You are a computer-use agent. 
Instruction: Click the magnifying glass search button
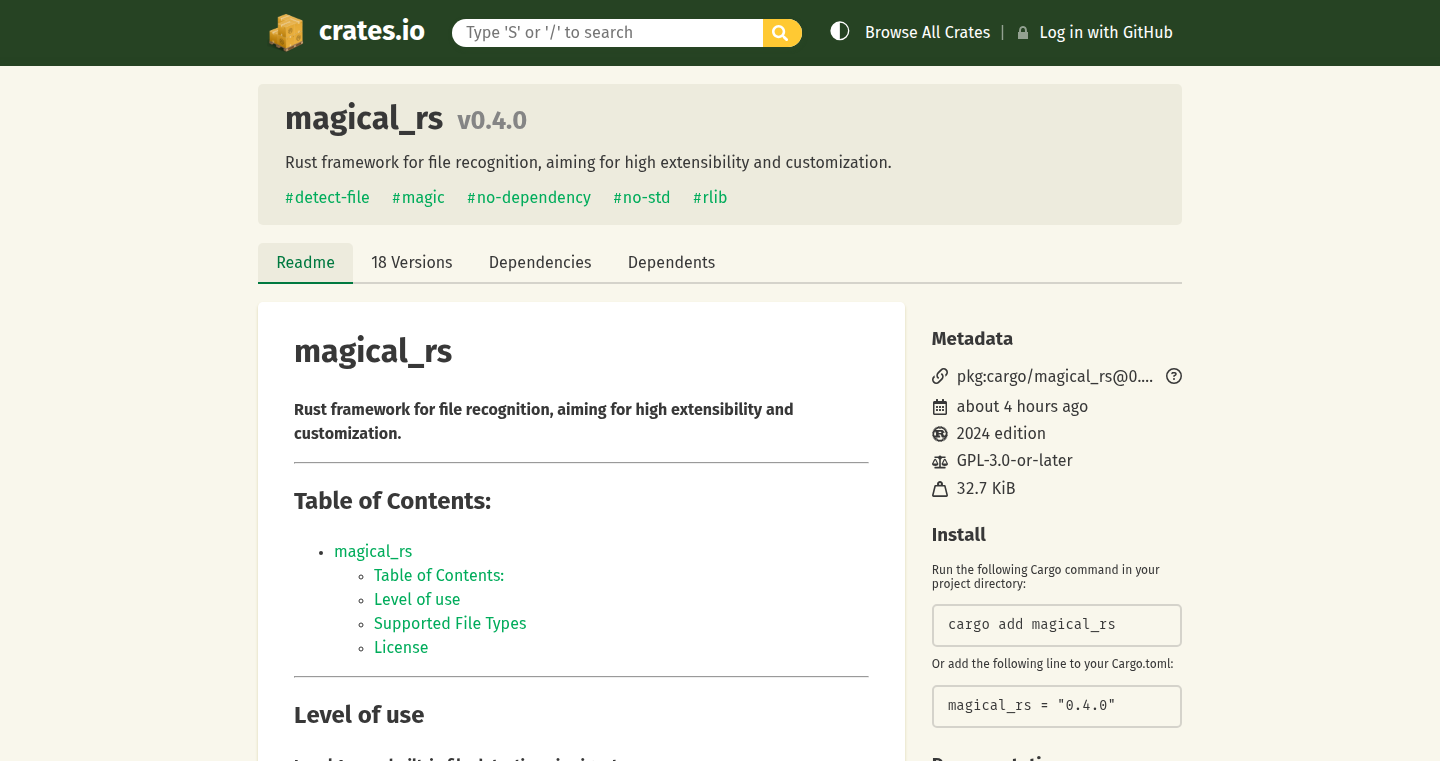pyautogui.click(x=782, y=33)
